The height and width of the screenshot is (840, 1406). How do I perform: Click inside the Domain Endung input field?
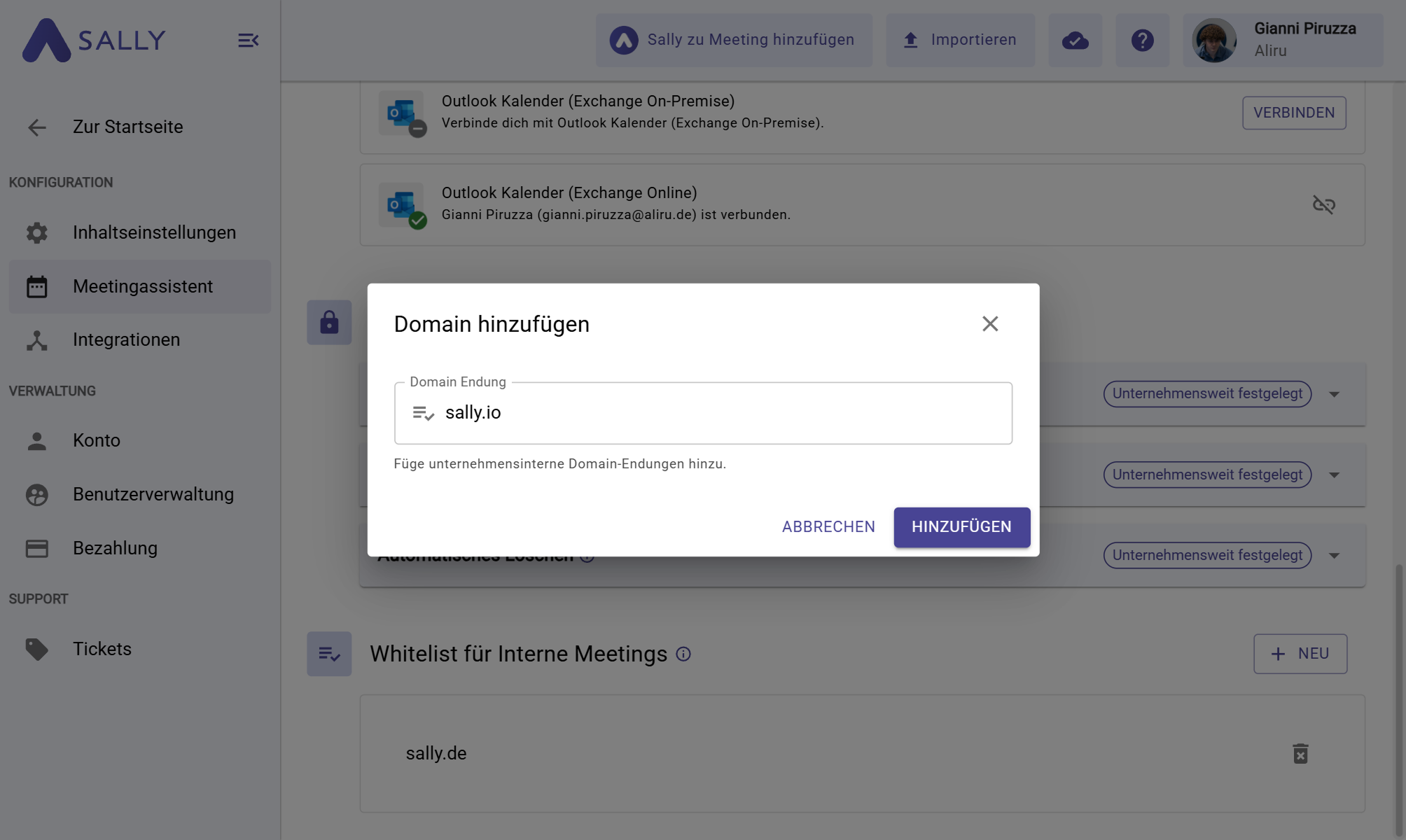pos(703,413)
